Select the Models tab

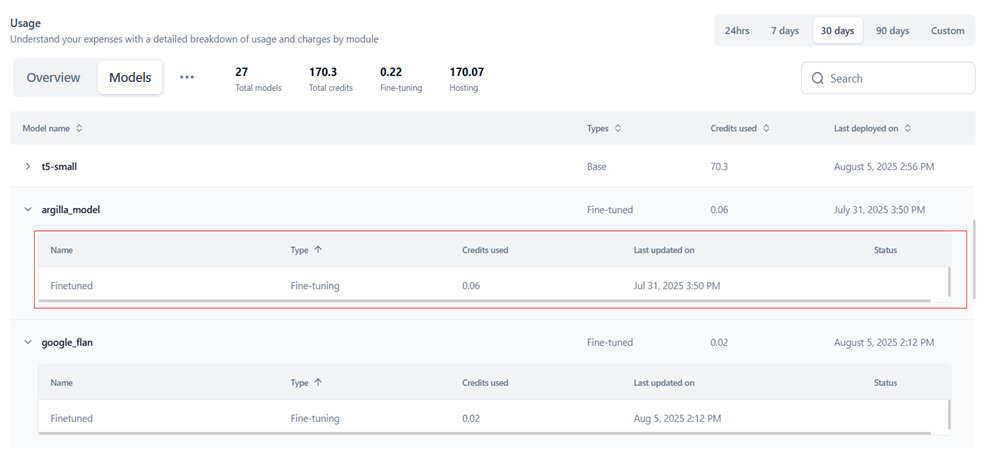(130, 77)
